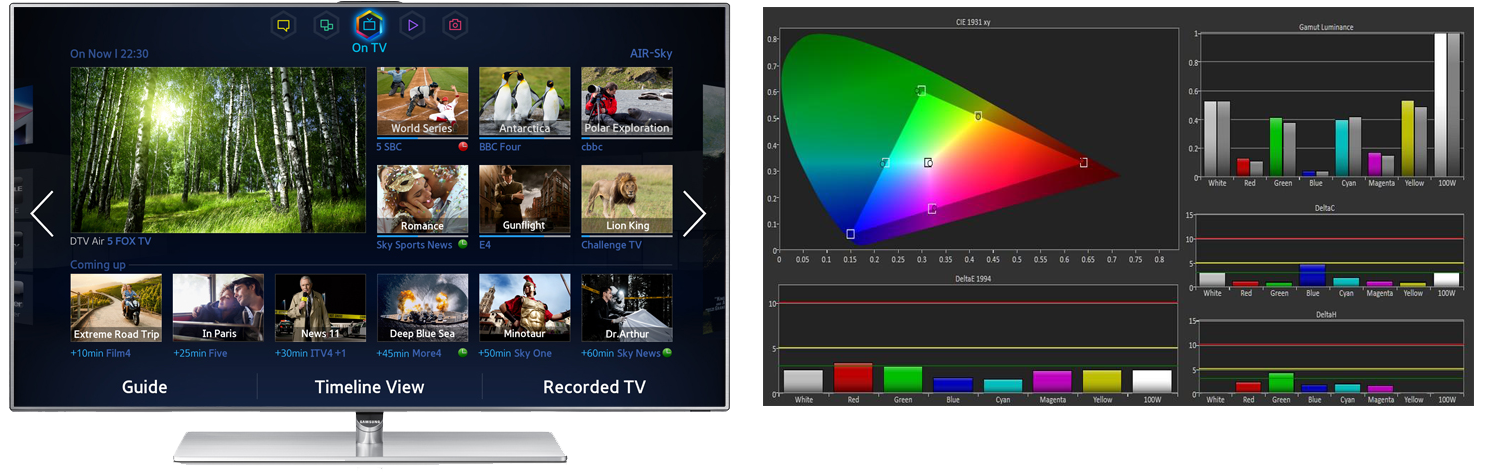This screenshot has height=473, width=1496.
Task: Click the right navigation arrow
Action: click(x=694, y=213)
